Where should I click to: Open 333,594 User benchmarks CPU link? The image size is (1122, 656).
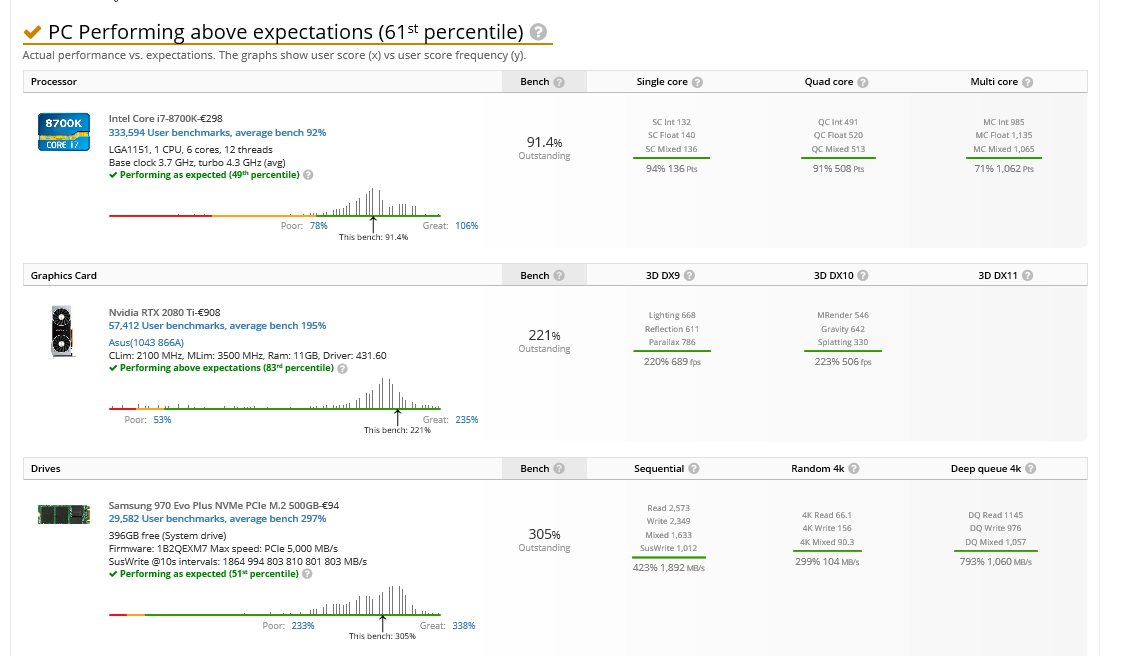218,132
